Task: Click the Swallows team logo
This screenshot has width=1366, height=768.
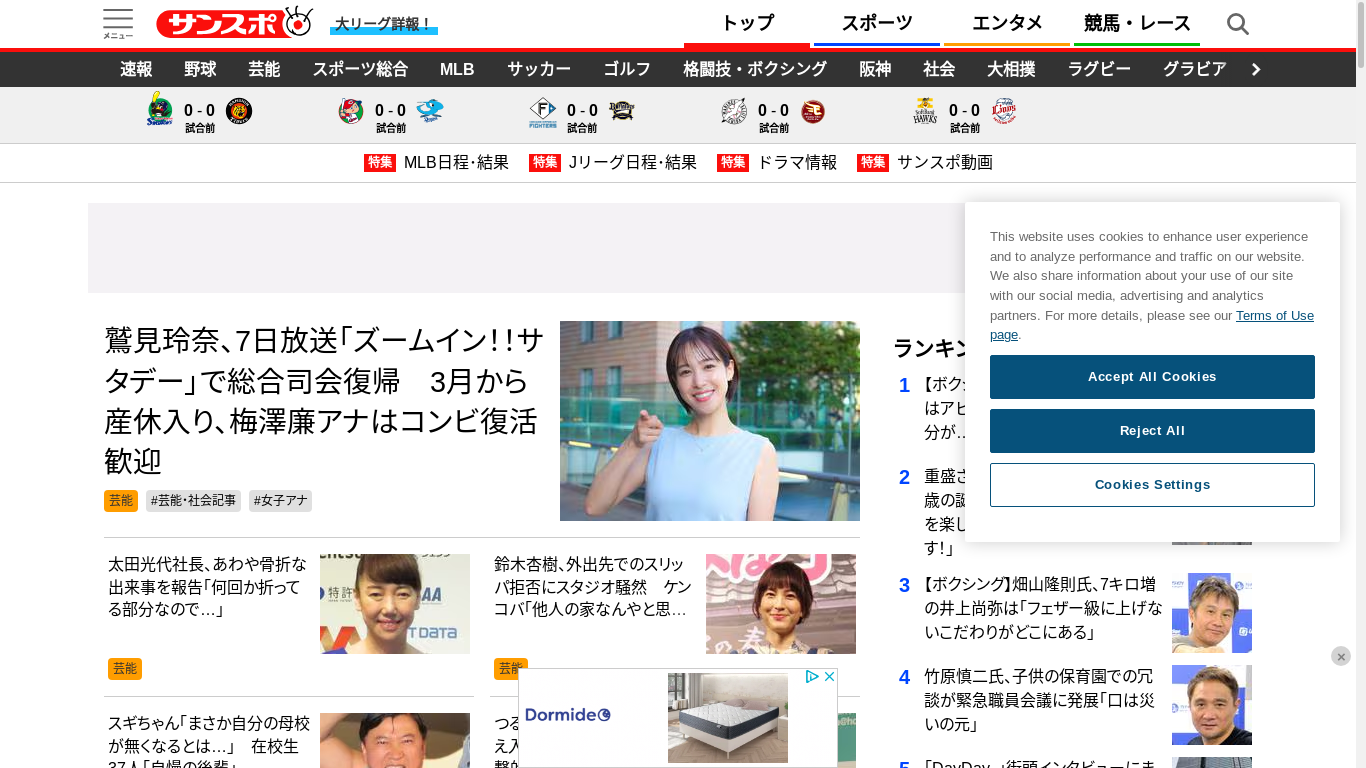Action: (x=159, y=110)
